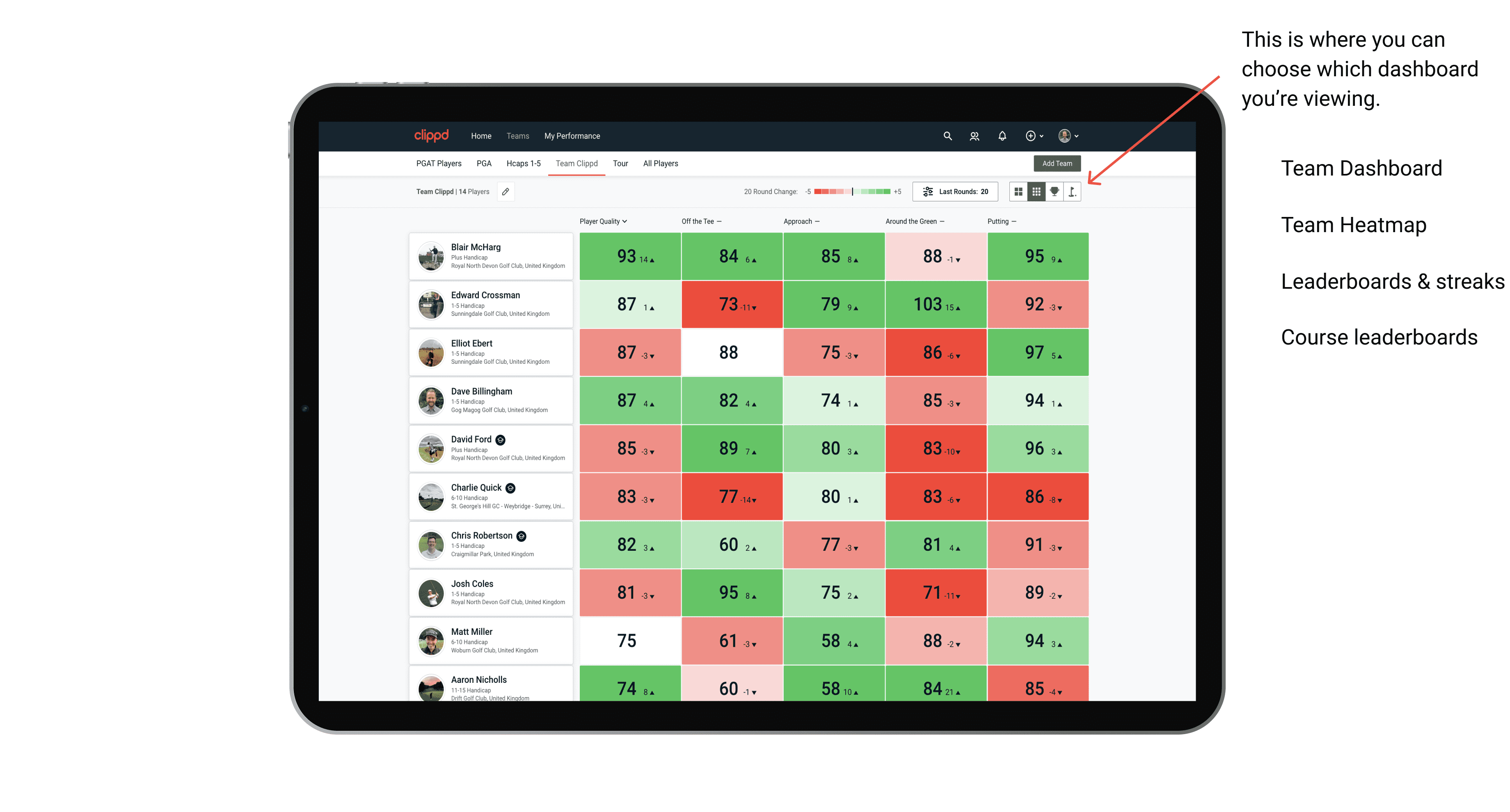Expand the Player Quality column dropdown
This screenshot has height=812, width=1510.
coord(627,222)
